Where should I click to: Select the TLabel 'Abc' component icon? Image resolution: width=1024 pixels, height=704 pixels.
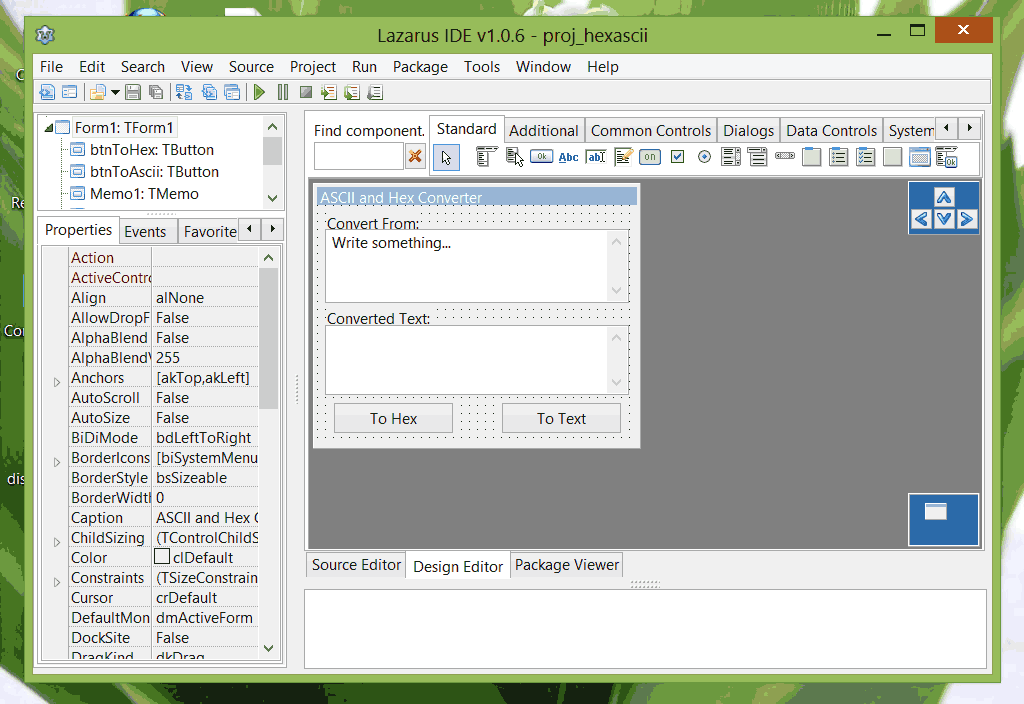[x=568, y=157]
